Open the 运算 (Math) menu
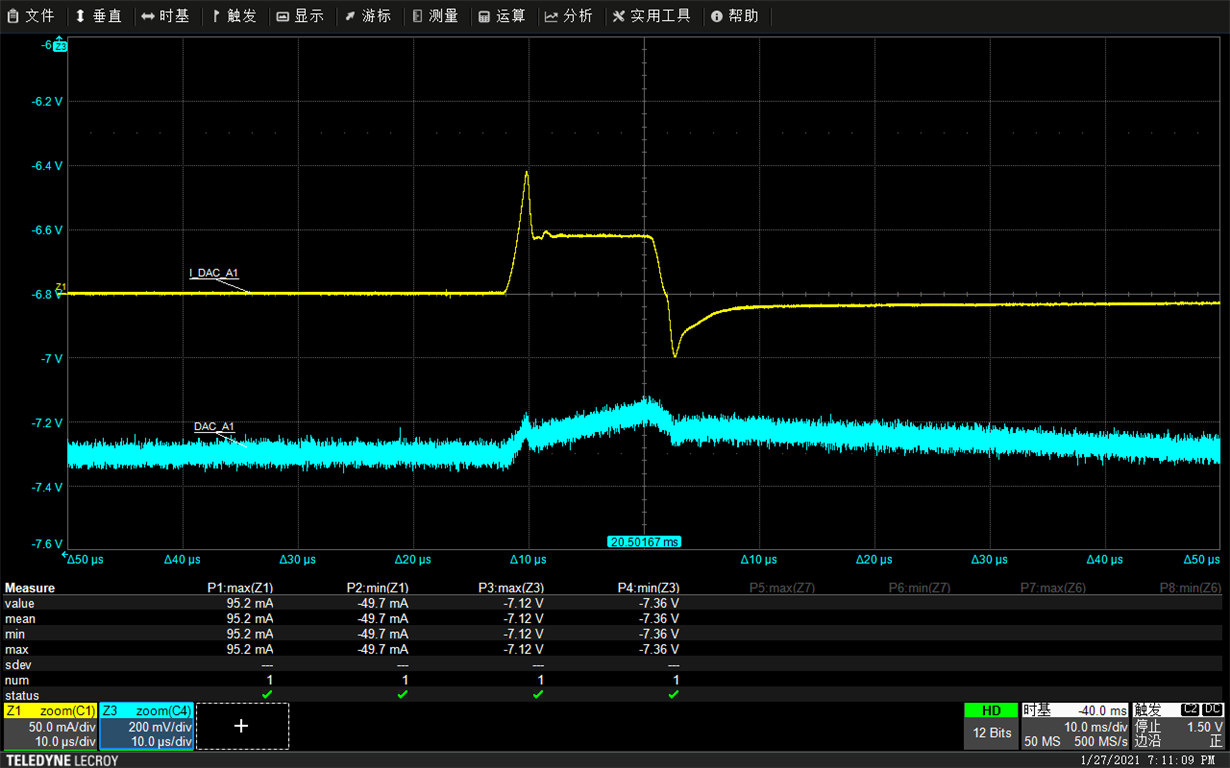The height and width of the screenshot is (768, 1230). [502, 16]
